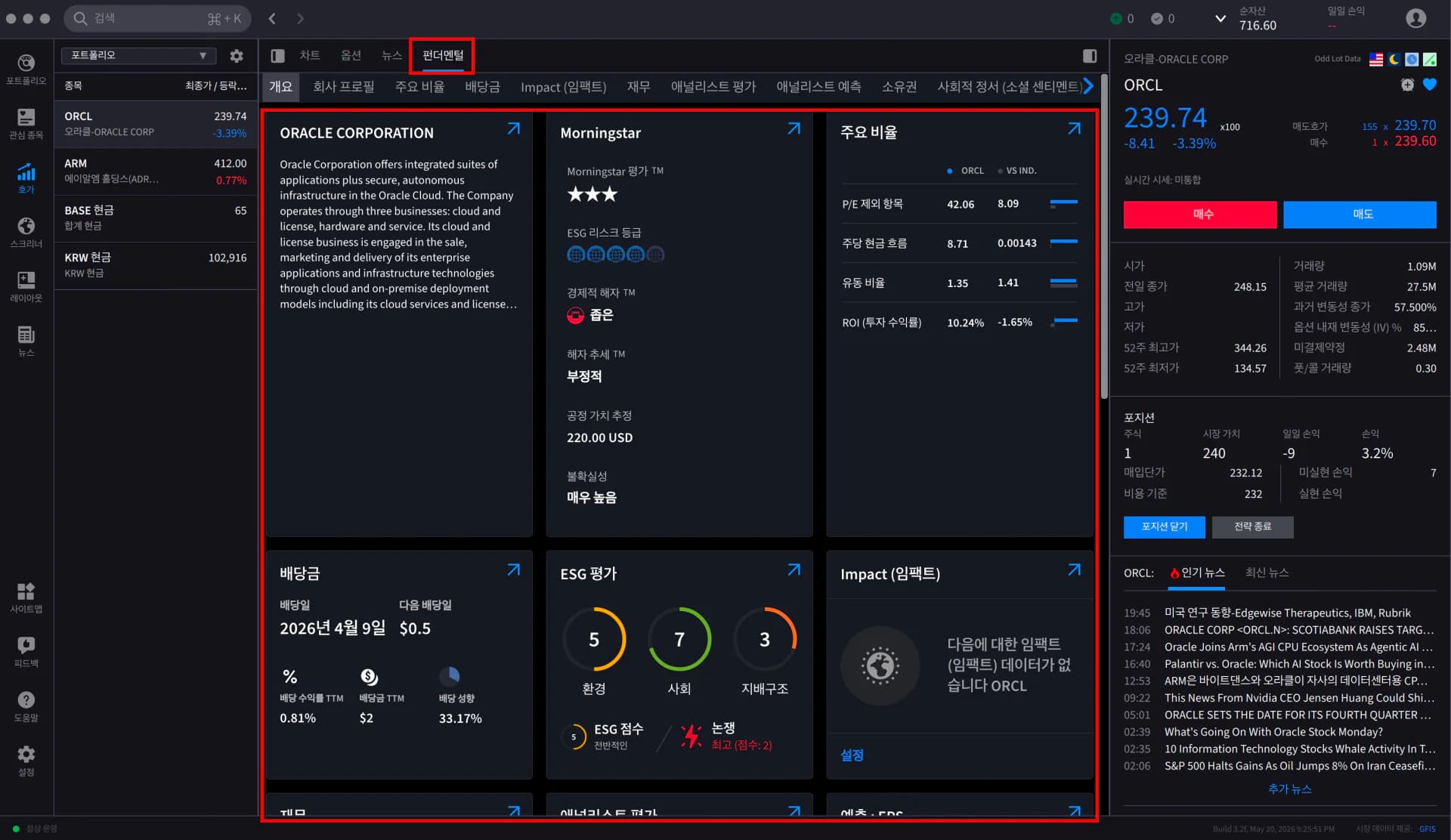This screenshot has height=840, width=1451.
Task: Go forward with the right navigation arrow
Action: click(300, 18)
